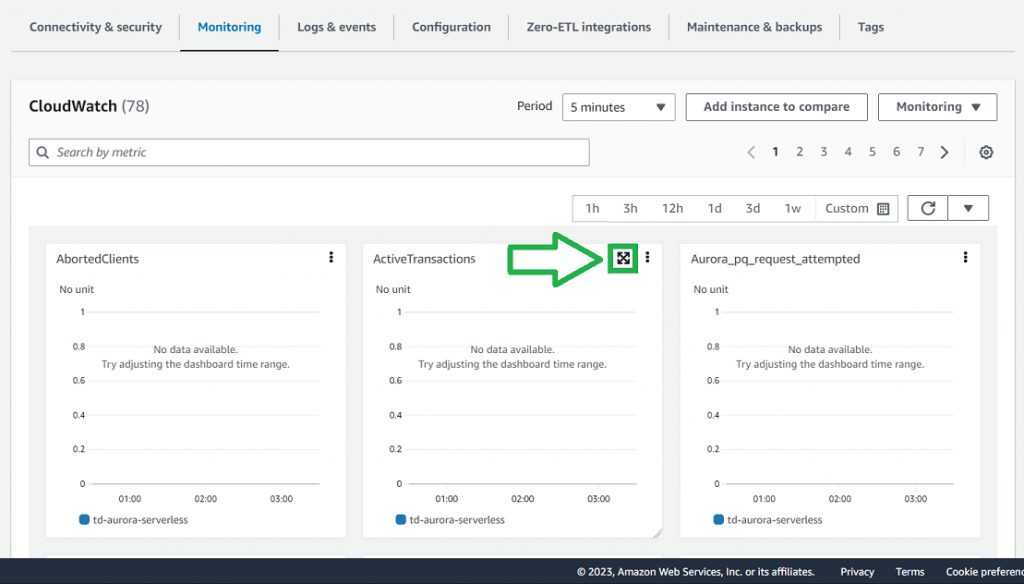Open the Maintenance & backups tab
This screenshot has height=584, width=1024.
[x=754, y=27]
